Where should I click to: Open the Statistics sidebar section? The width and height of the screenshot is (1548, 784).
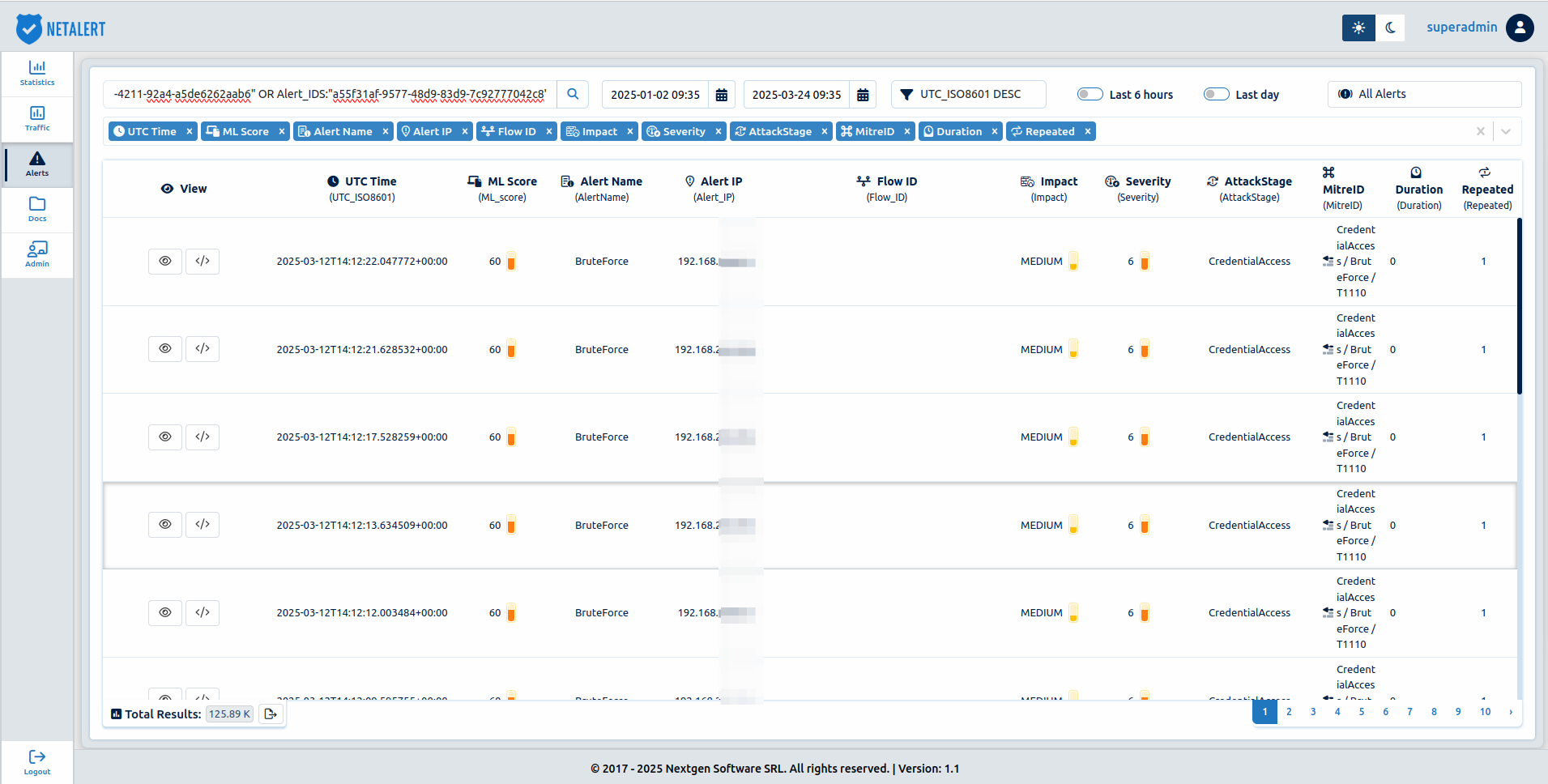(37, 74)
